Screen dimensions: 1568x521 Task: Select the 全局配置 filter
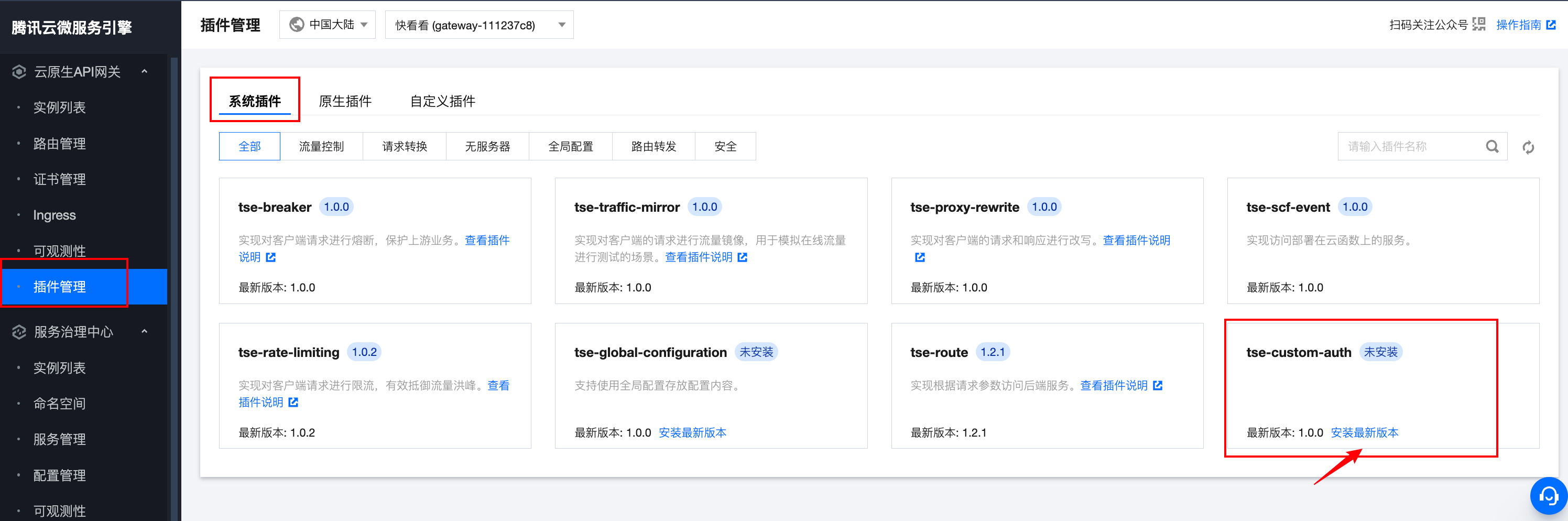tap(571, 147)
